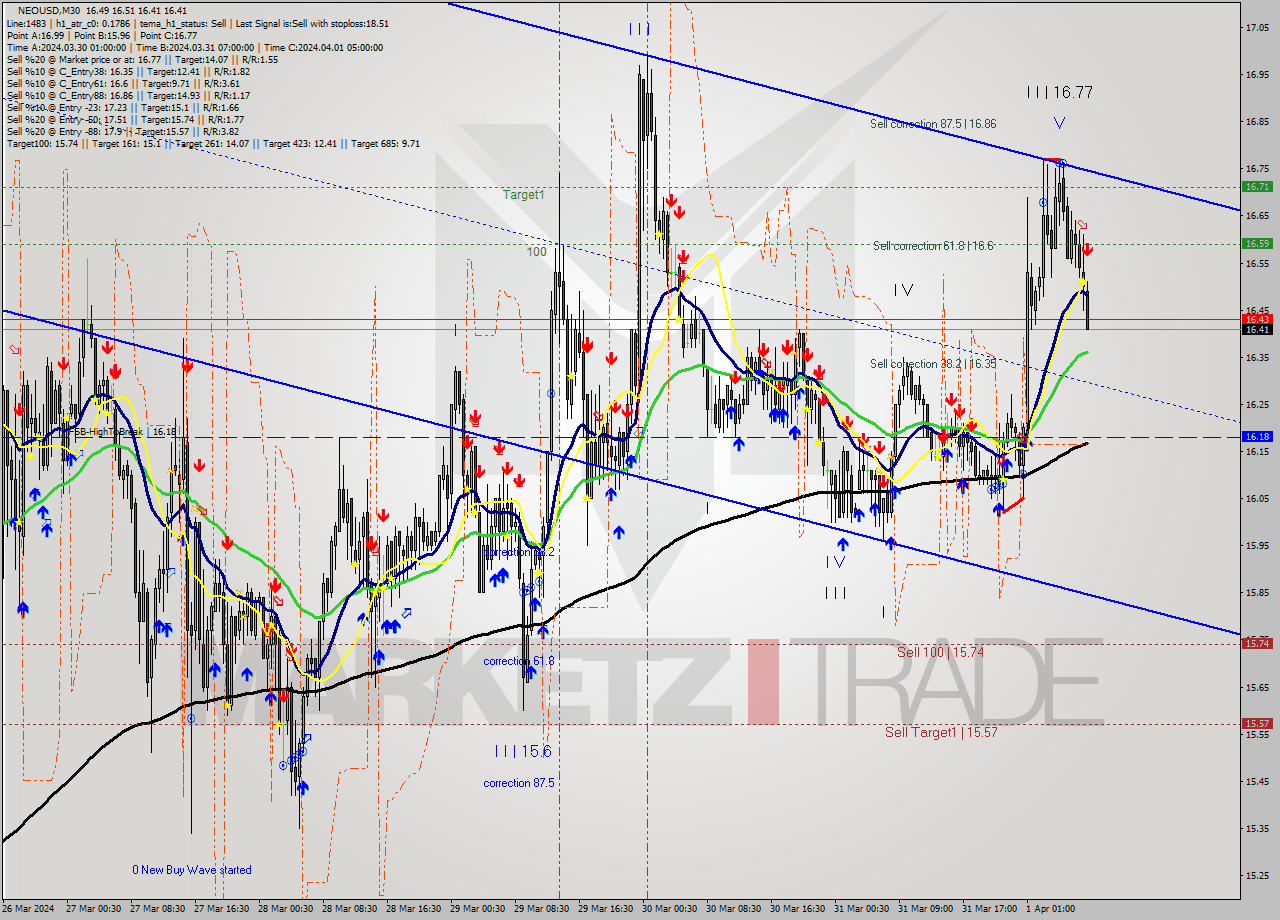The image size is (1280, 920).
Task: Click the '26 Mar 2024' date label
Action: point(30,909)
